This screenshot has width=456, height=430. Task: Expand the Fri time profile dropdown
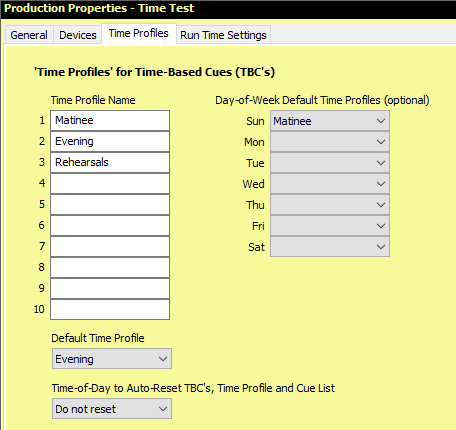coord(330,226)
